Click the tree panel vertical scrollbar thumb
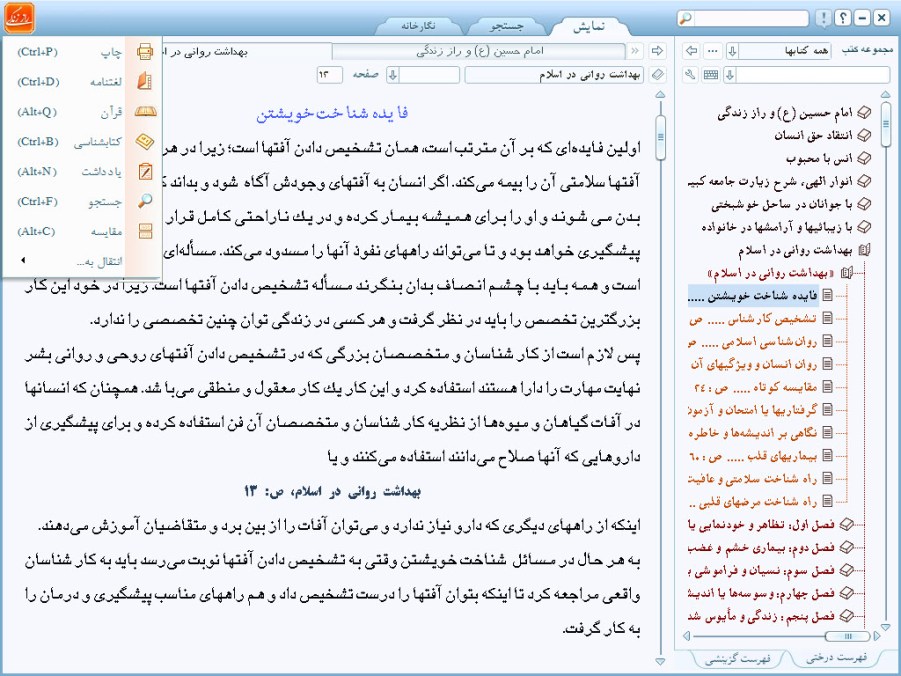The image size is (901, 676). click(885, 124)
